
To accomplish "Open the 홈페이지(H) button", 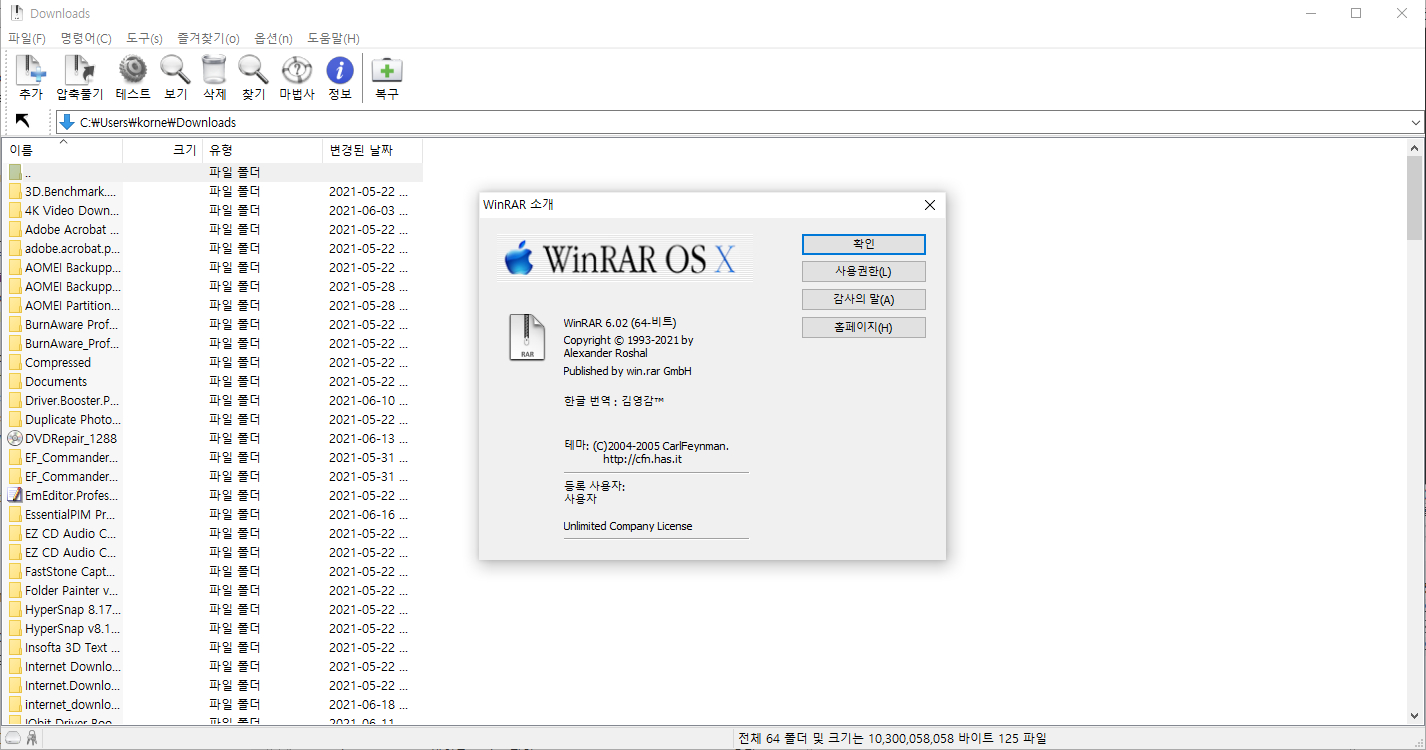I will (x=864, y=328).
